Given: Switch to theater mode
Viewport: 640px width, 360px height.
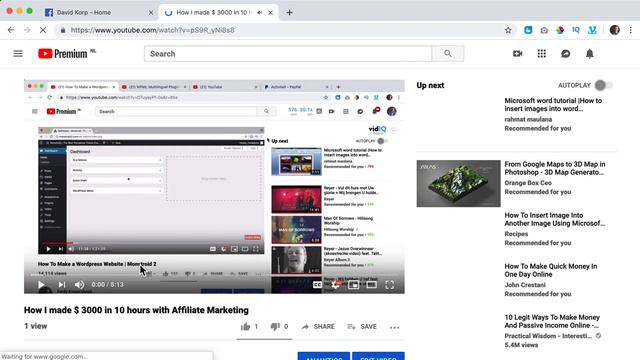Looking at the screenshot, I should click(371, 284).
